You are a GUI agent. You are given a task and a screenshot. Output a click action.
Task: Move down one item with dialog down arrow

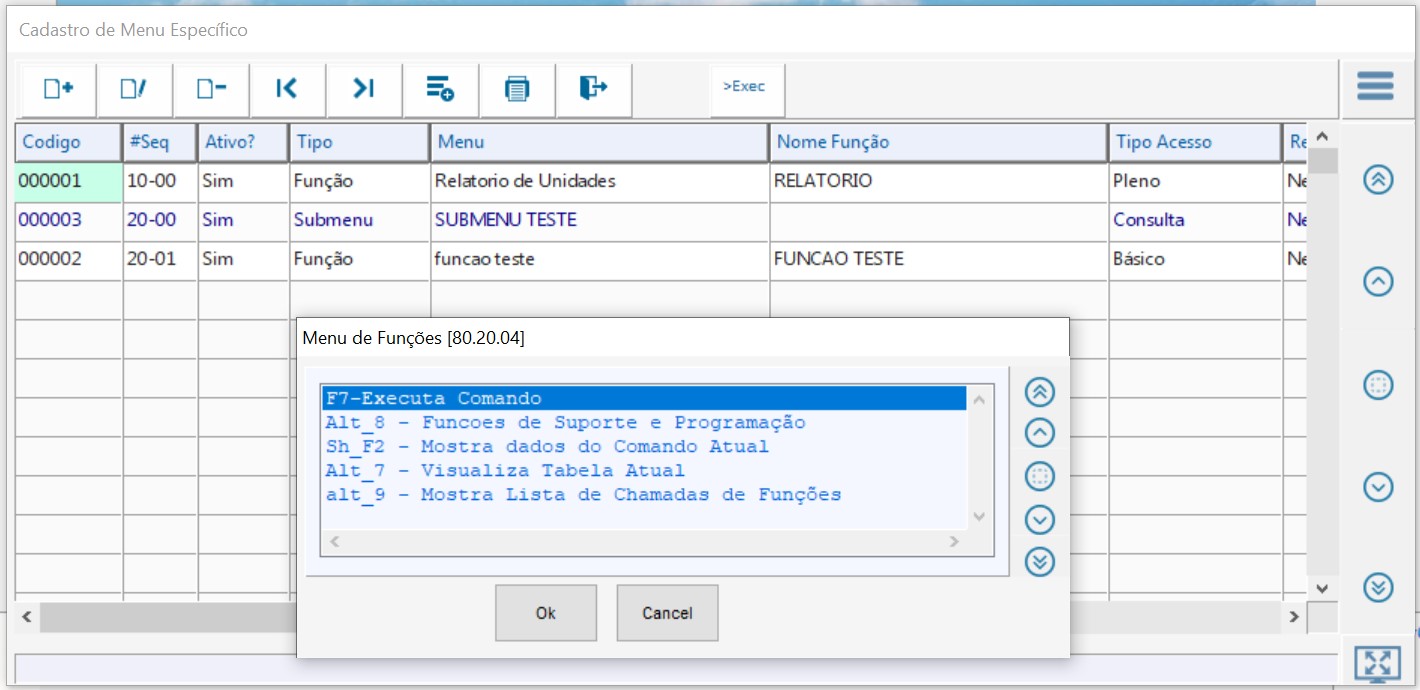point(1040,520)
